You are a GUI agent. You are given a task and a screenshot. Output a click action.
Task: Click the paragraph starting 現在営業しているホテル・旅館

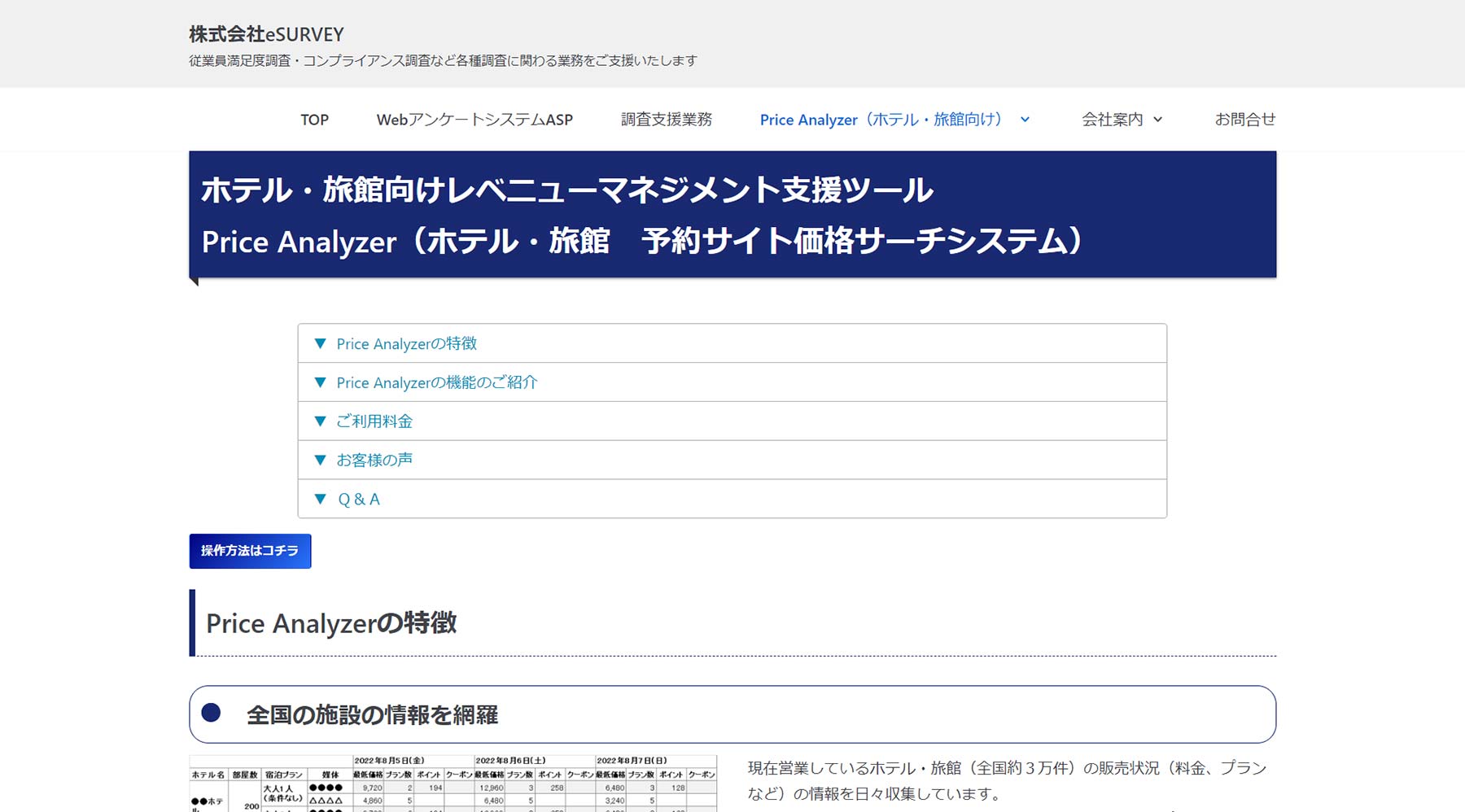tap(1008, 780)
